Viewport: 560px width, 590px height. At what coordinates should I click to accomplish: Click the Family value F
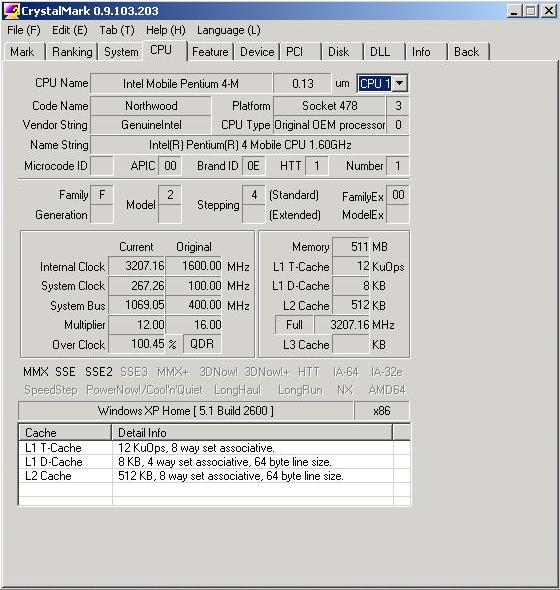click(102, 195)
